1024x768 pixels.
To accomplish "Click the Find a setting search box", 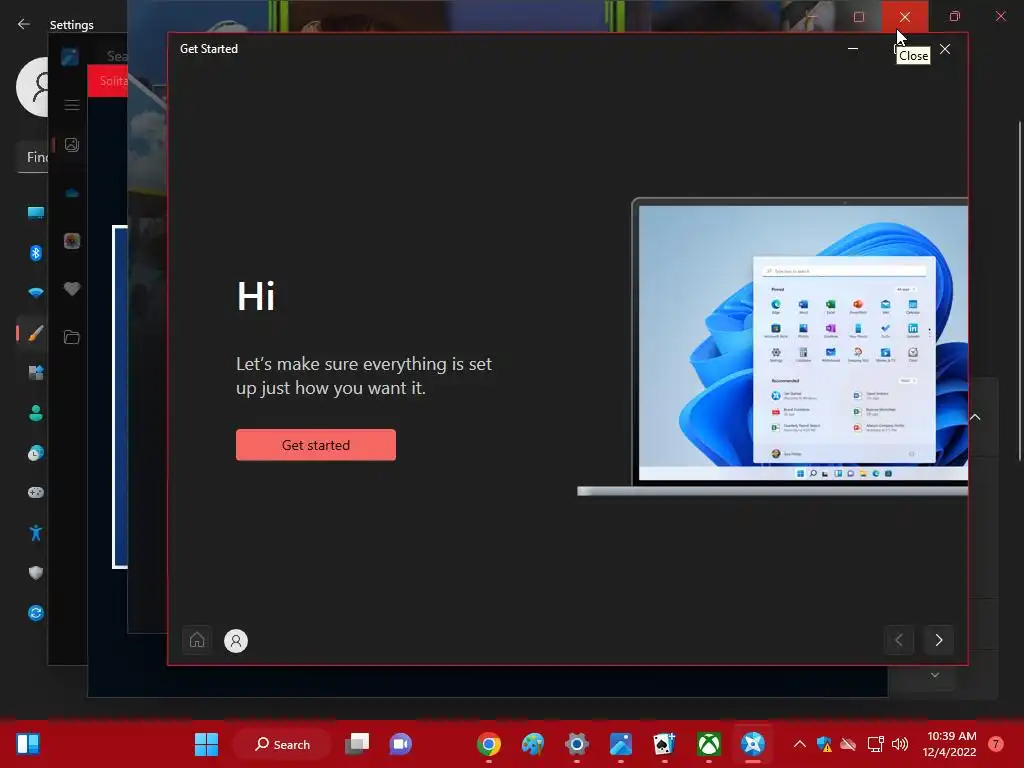I will click(x=33, y=157).
